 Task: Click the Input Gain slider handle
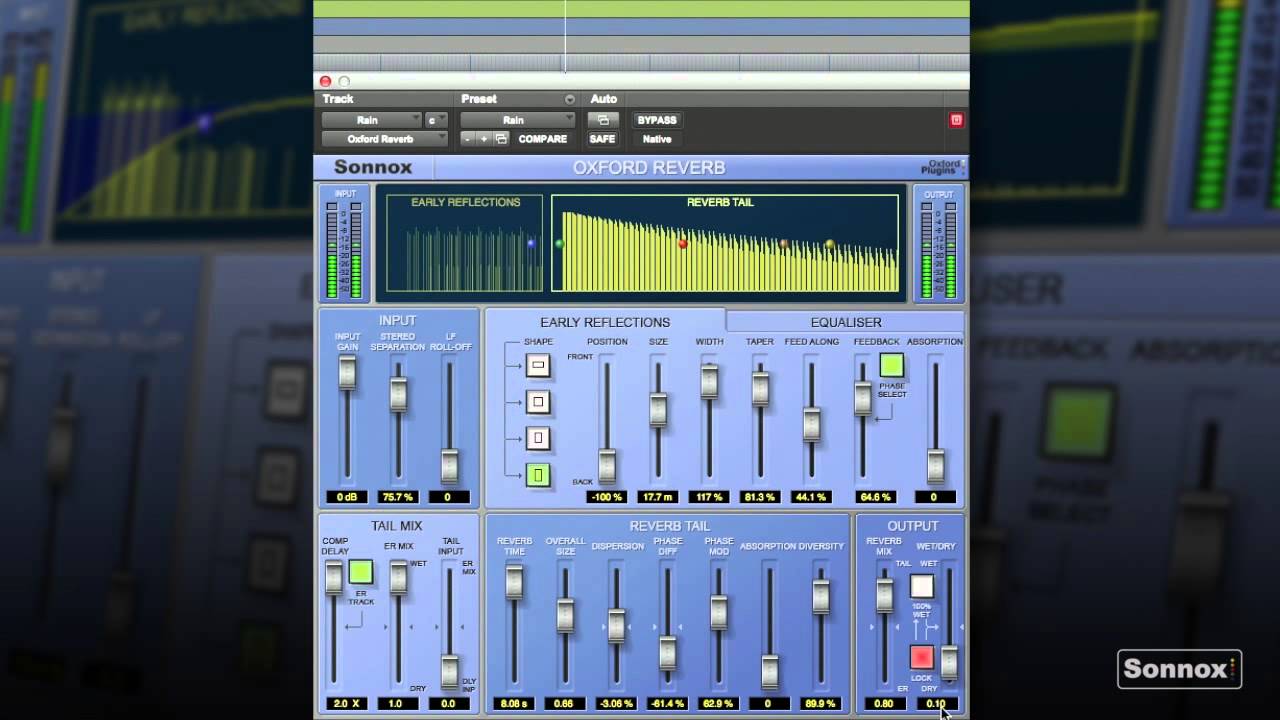347,373
